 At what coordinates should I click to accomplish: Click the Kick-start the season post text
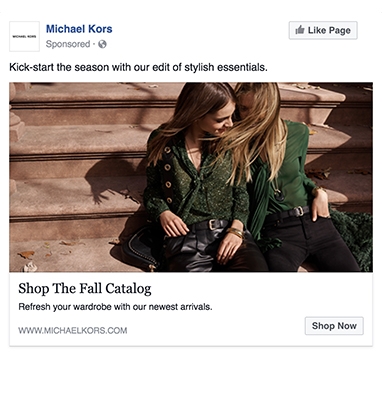[138, 67]
